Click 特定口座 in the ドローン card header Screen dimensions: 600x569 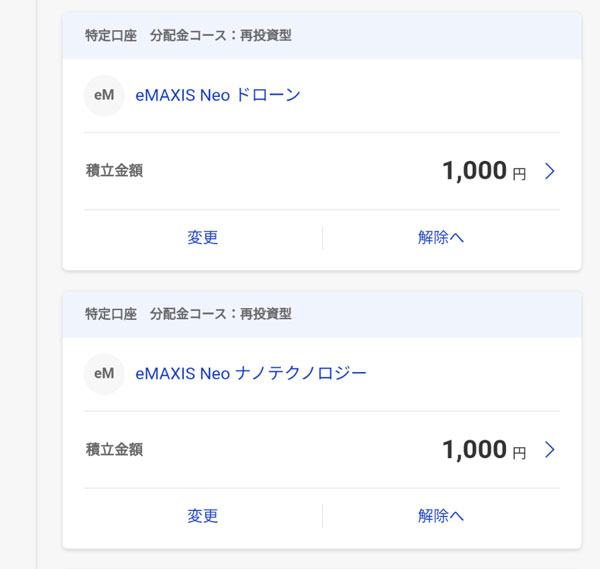tap(110, 36)
